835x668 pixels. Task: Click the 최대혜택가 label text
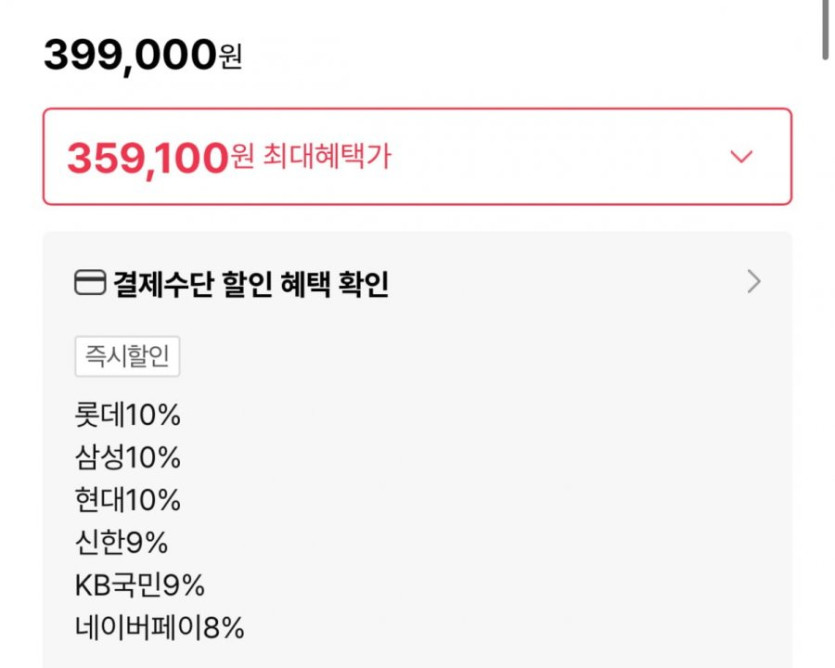pyautogui.click(x=326, y=156)
